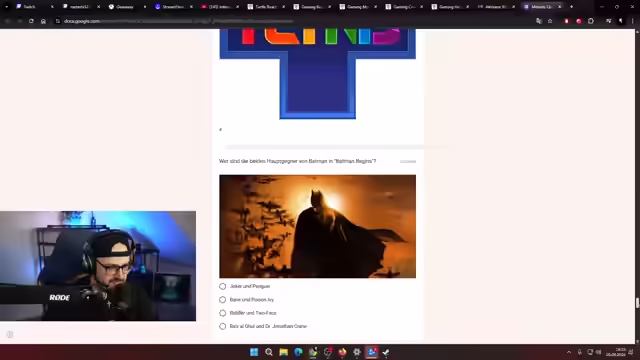The height and width of the screenshot is (360, 640).
Task: Pick "Riddler und Two-Face" radio button
Action: tap(222, 313)
